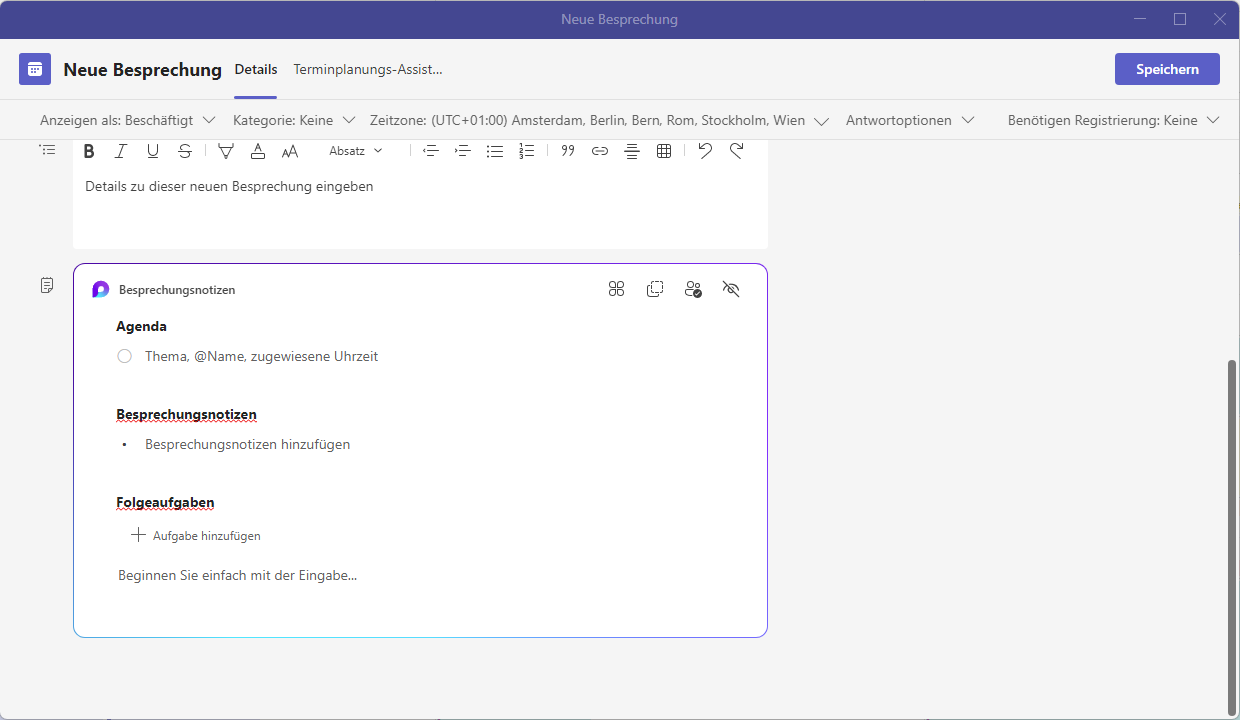Open the Absatz paragraph style dropdown
The width and height of the screenshot is (1240, 720).
tap(356, 151)
